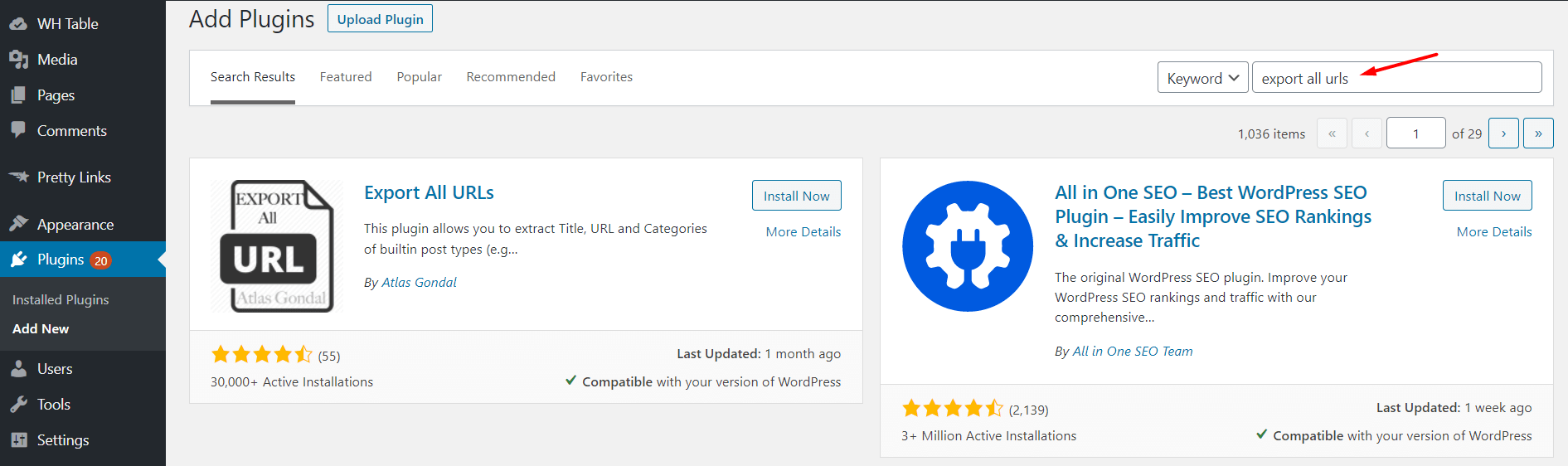
Task: Click the plugins update count badge 20
Action: pos(100,260)
